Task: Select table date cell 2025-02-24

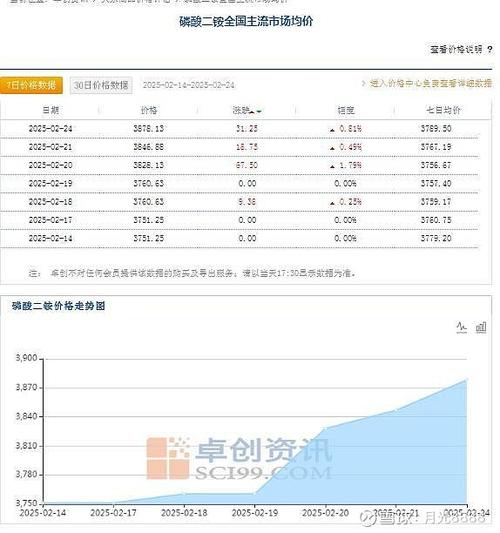Action: pos(50,129)
